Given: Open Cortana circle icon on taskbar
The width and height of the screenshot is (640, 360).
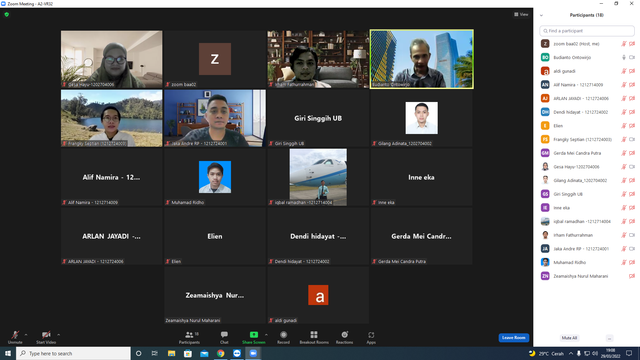Looking at the screenshot, I should point(138,353).
